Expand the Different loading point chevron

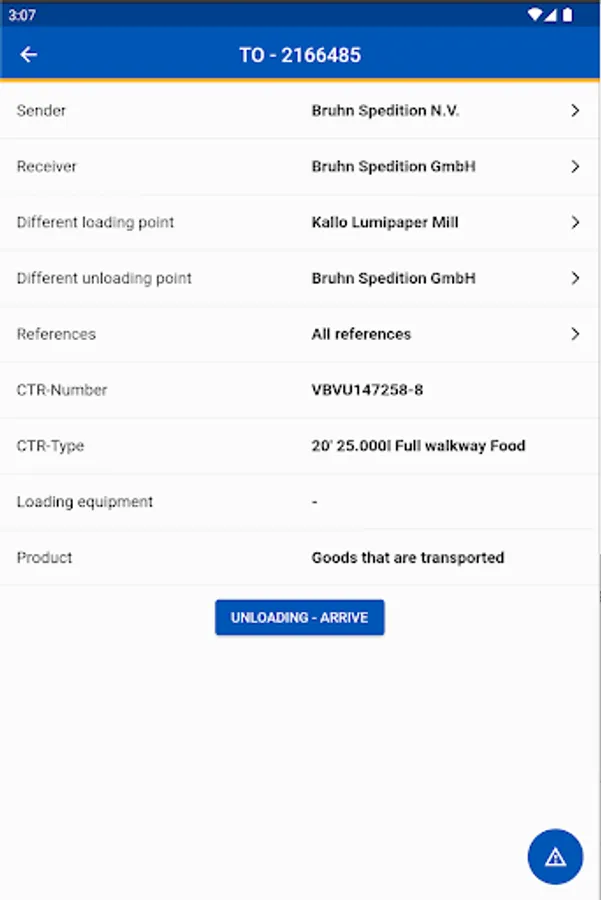[575, 223]
